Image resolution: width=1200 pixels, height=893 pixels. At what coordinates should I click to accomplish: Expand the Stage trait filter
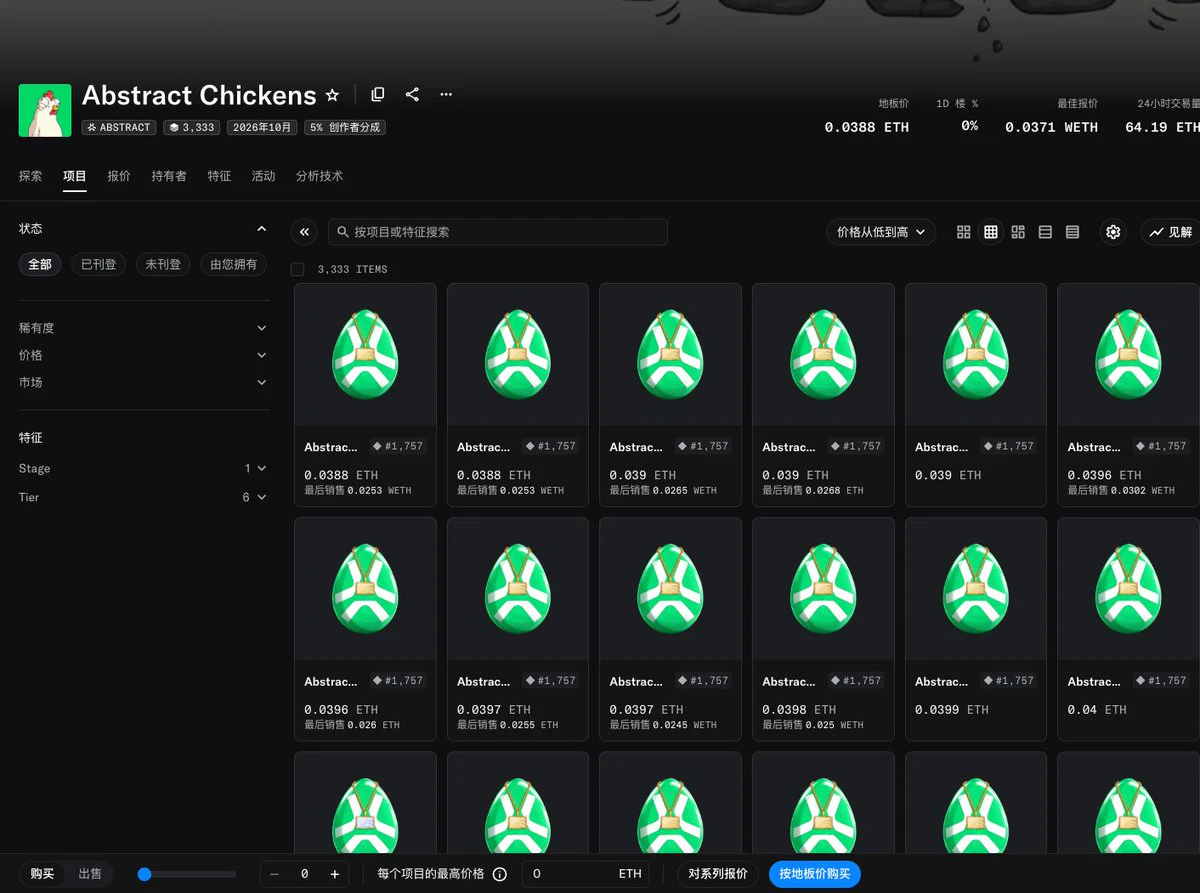144,468
